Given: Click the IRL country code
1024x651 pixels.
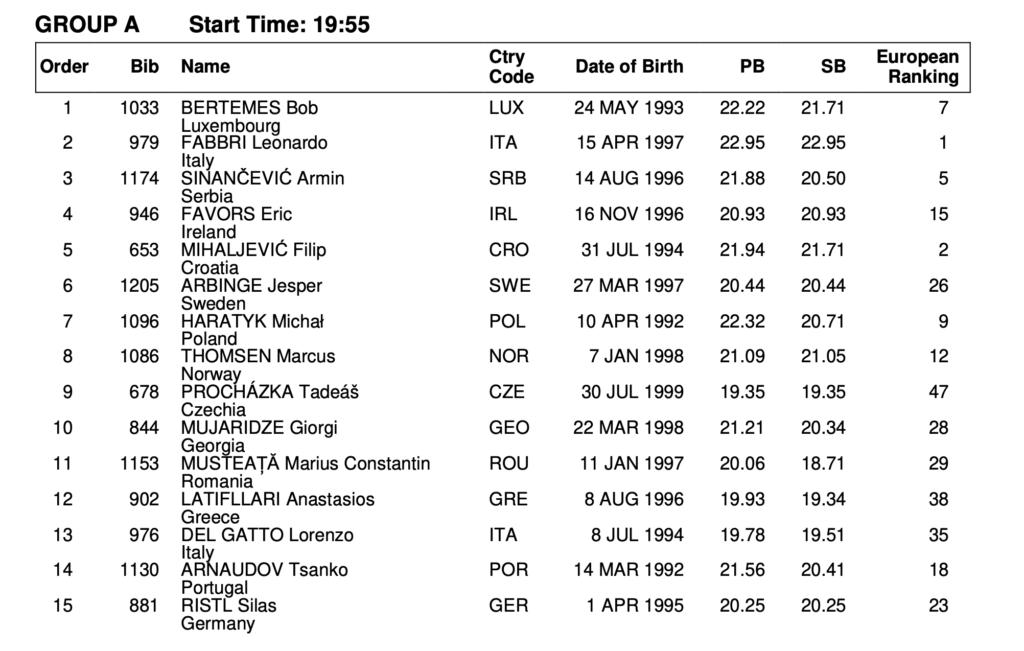Looking at the screenshot, I should tap(504, 214).
